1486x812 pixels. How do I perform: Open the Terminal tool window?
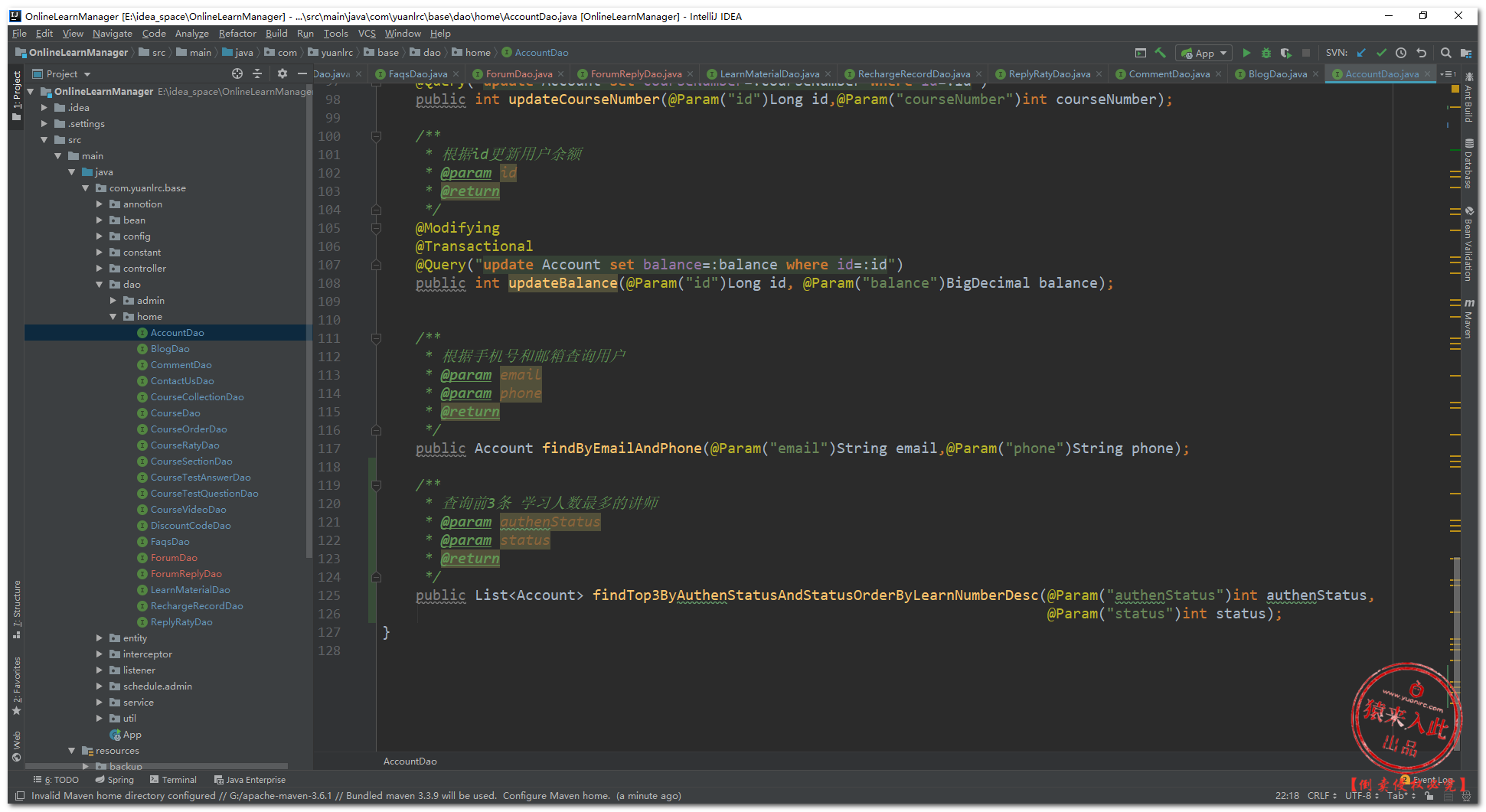point(173,780)
